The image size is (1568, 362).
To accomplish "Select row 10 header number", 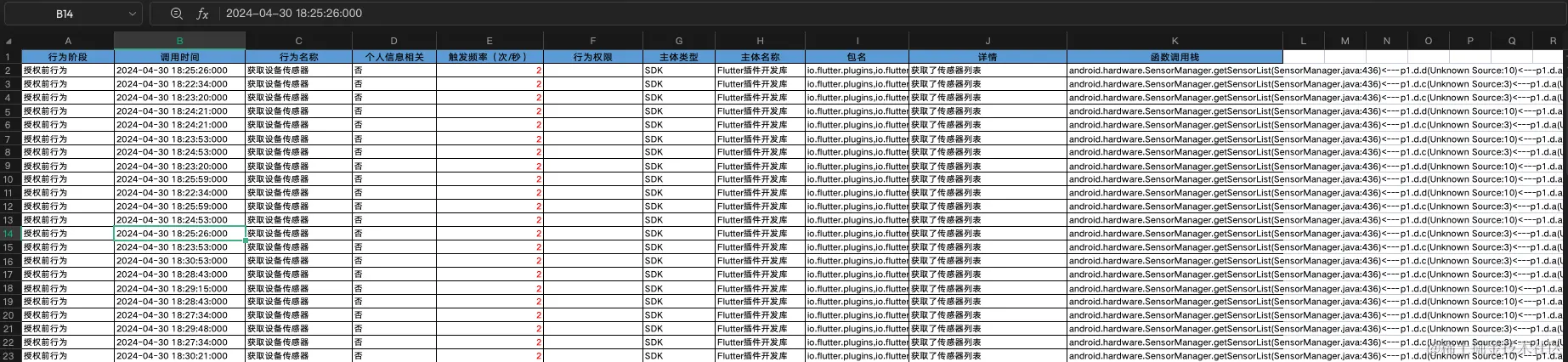I will (x=10, y=179).
